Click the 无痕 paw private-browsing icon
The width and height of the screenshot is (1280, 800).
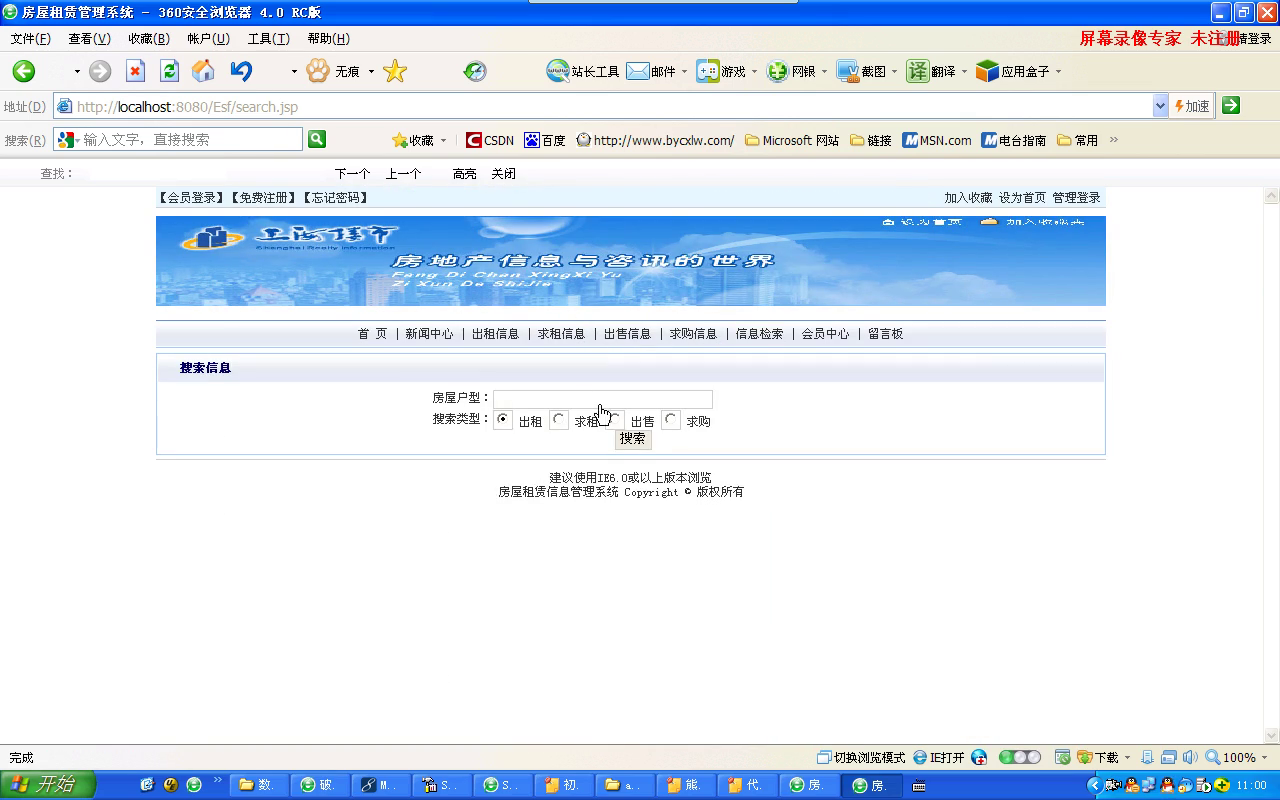pos(318,71)
